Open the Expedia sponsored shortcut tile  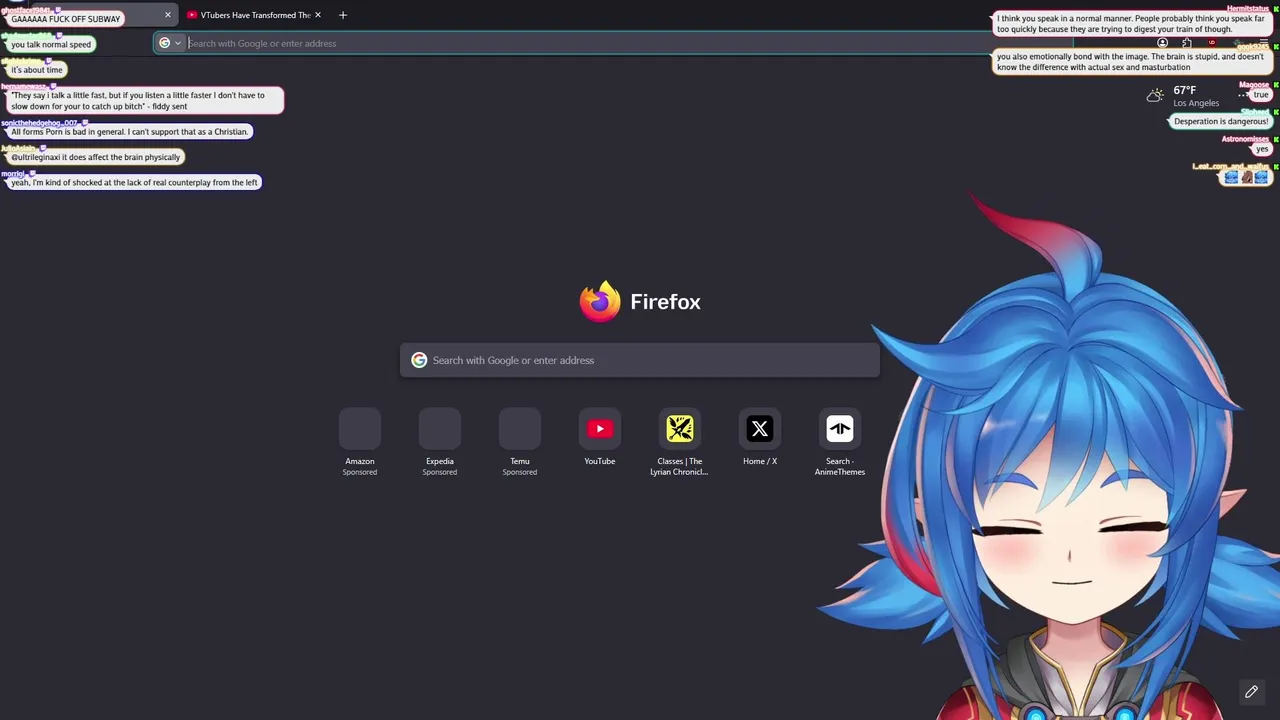(x=440, y=429)
